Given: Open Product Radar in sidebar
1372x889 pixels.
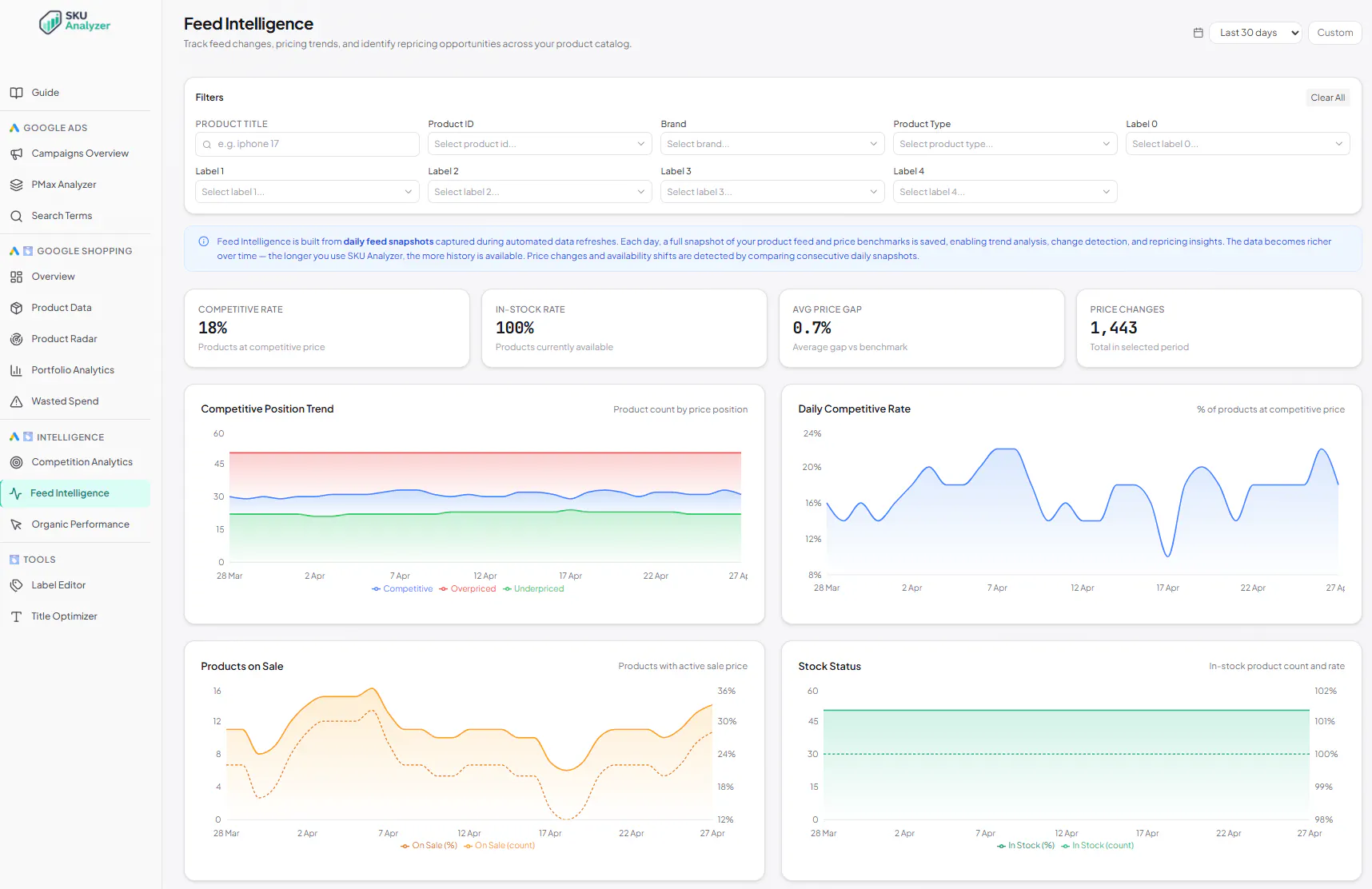Looking at the screenshot, I should (x=76, y=339).
